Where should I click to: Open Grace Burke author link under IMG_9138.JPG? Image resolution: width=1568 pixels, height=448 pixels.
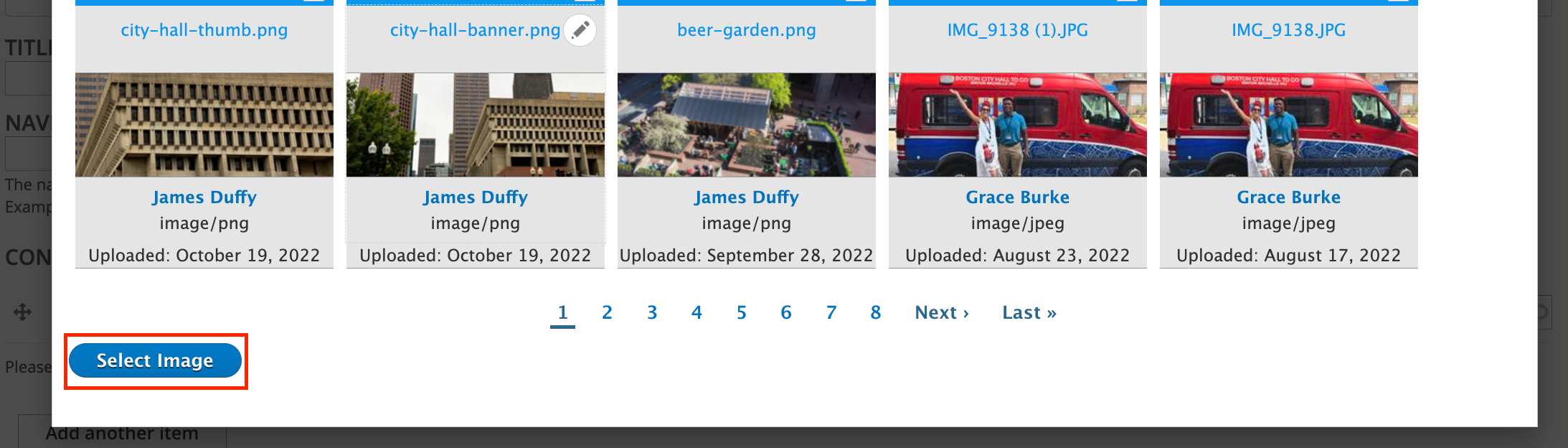pyautogui.click(x=1288, y=197)
